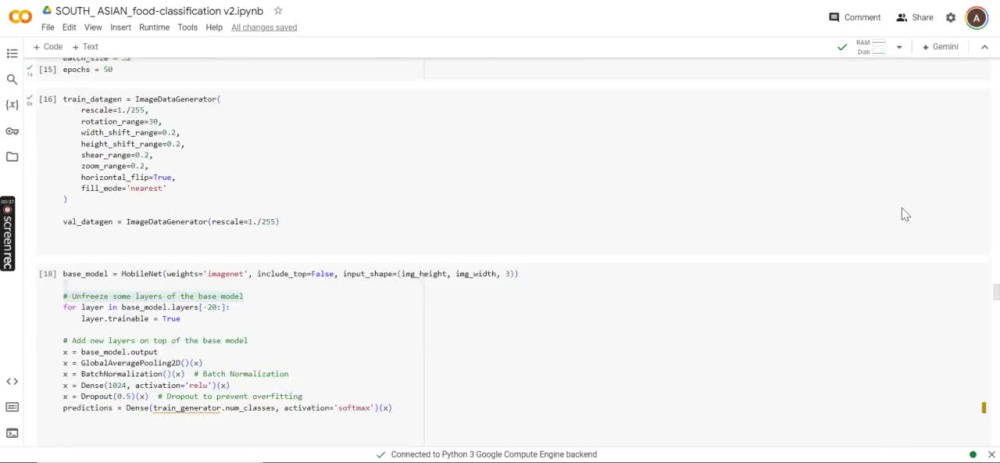Click the green connection status dot

point(973,455)
